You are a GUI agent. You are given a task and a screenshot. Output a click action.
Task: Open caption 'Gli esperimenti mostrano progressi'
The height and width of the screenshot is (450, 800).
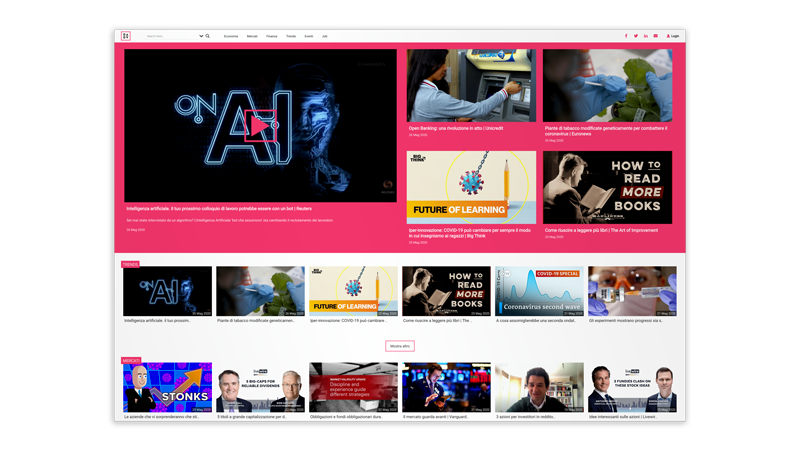coord(626,321)
